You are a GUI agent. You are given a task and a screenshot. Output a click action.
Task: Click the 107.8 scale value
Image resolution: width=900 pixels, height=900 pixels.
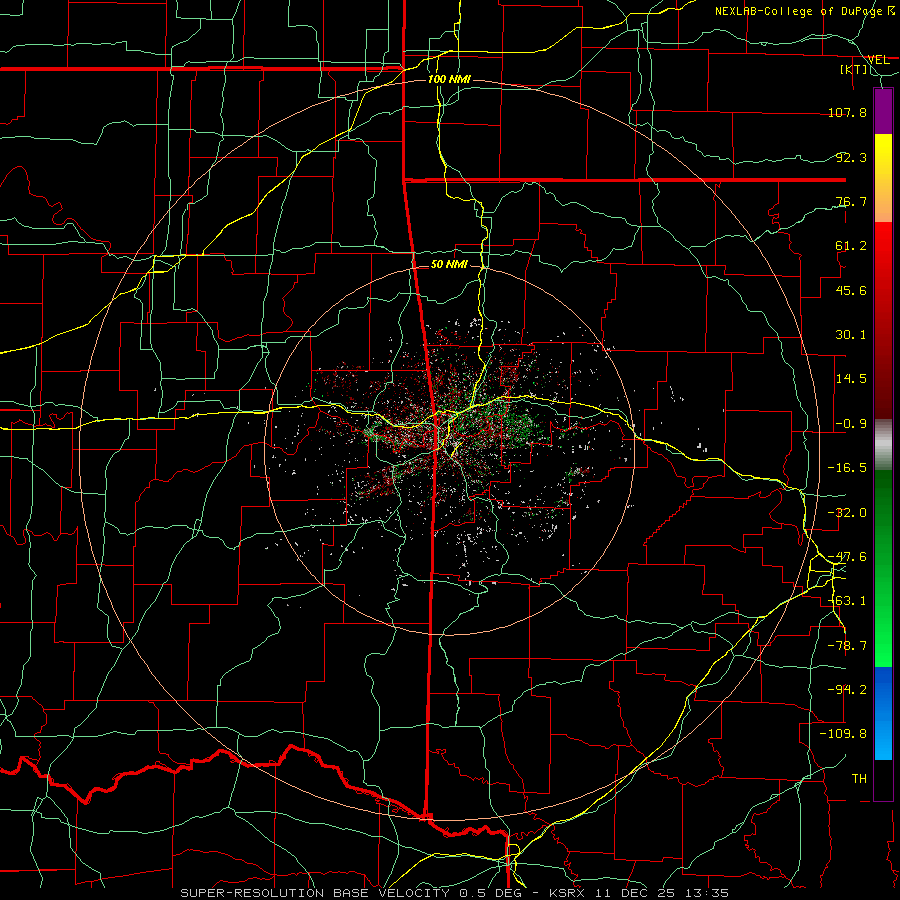click(847, 112)
